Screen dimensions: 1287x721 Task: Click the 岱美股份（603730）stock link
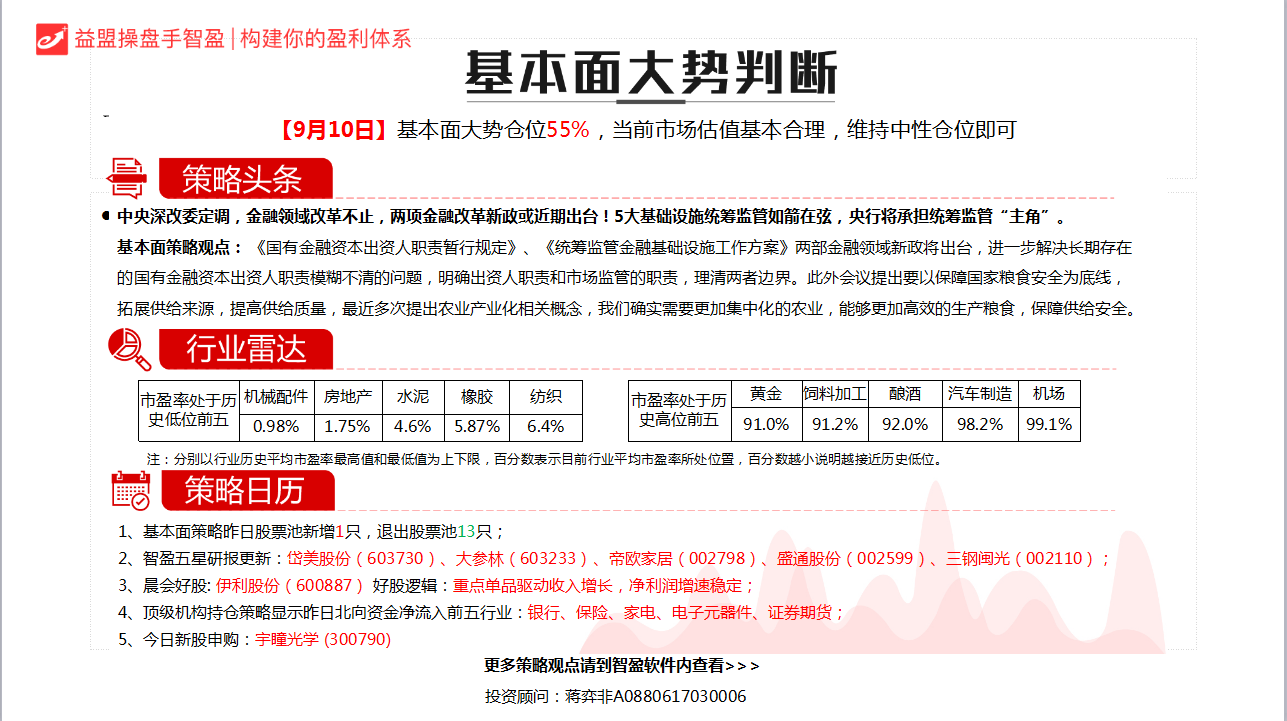(x=362, y=559)
